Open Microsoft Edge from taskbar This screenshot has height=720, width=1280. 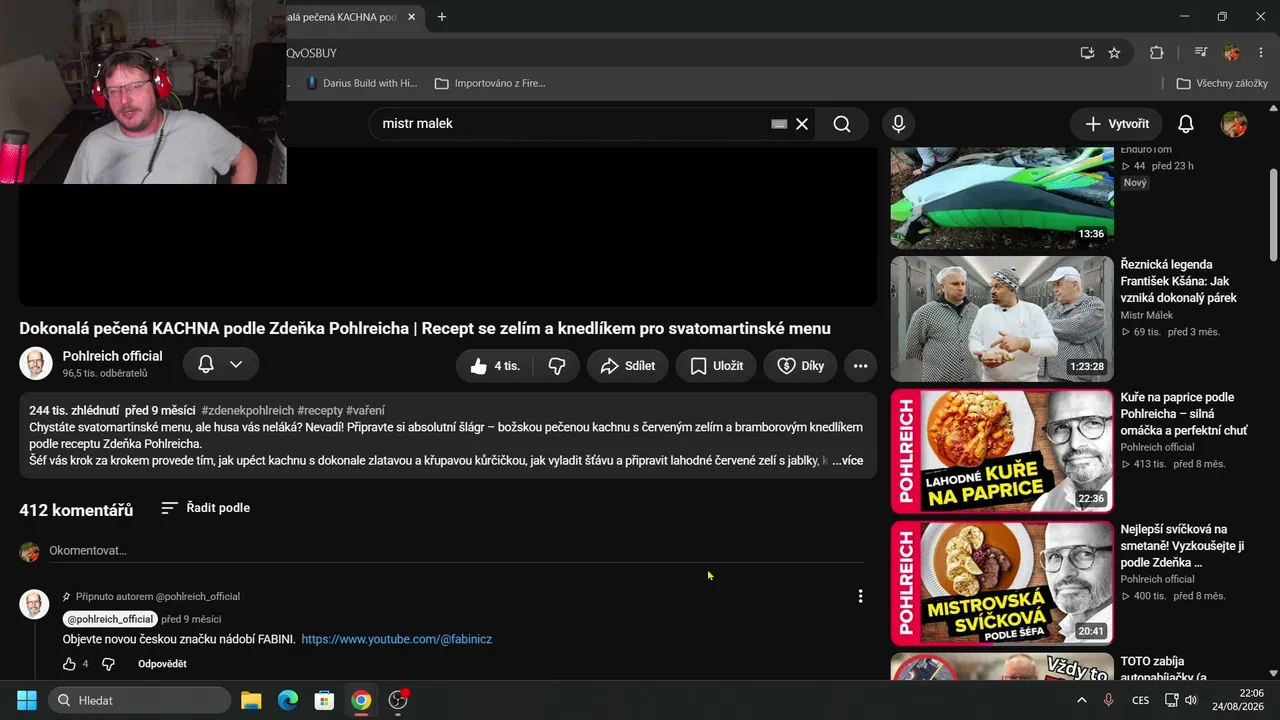point(288,700)
